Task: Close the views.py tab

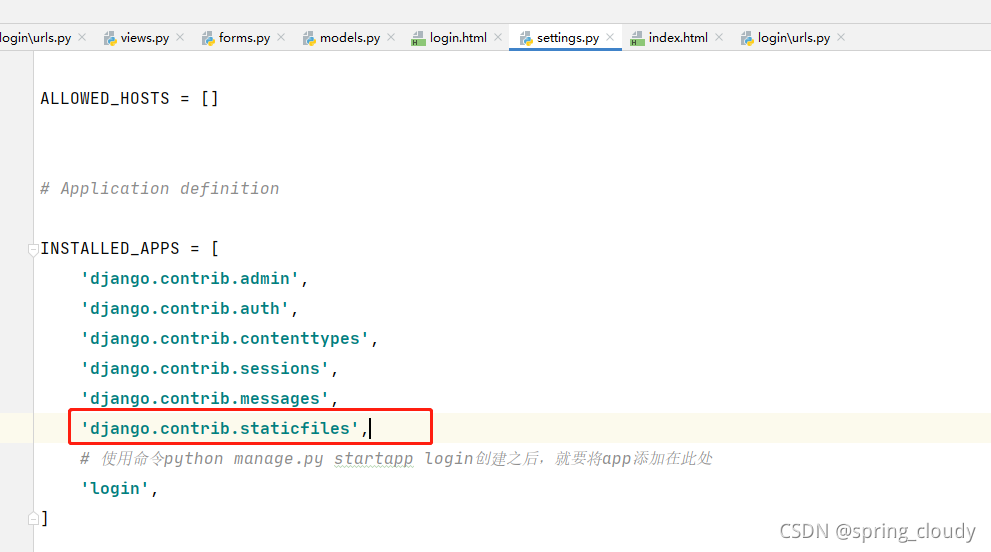Action: pos(180,37)
